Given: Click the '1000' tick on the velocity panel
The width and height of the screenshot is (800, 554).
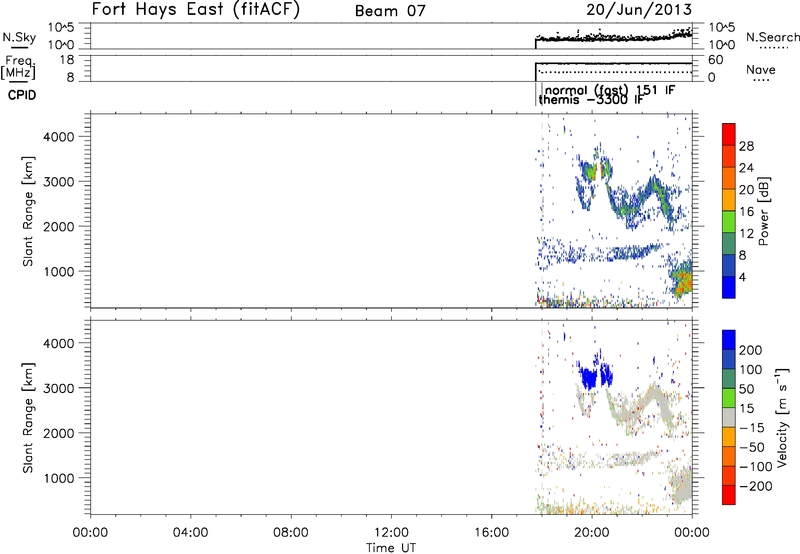Looking at the screenshot, I should 59,478.
